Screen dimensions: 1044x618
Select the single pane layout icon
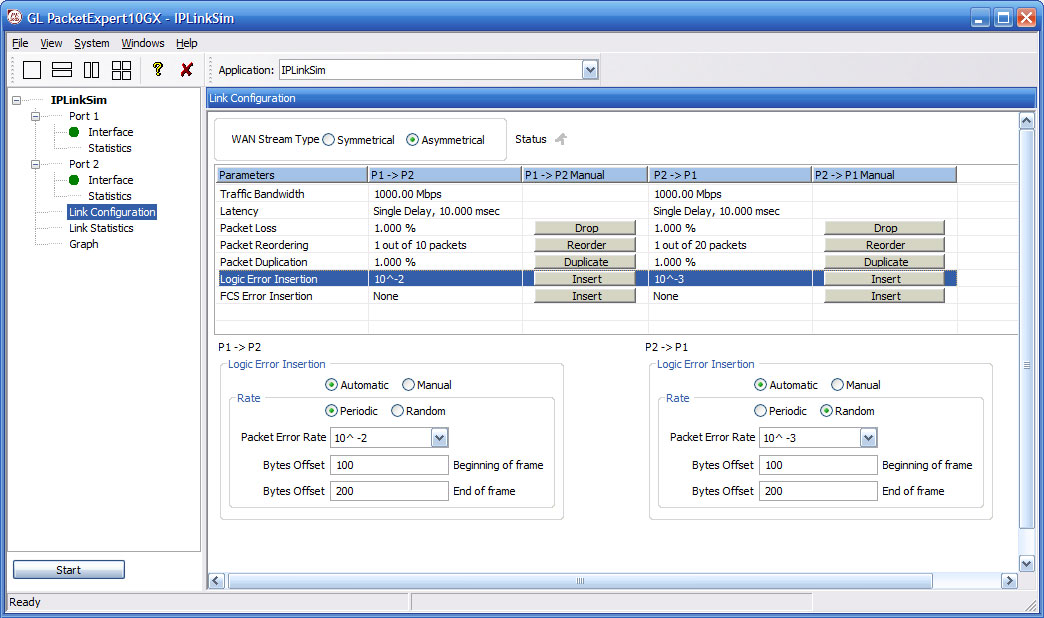(x=32, y=70)
